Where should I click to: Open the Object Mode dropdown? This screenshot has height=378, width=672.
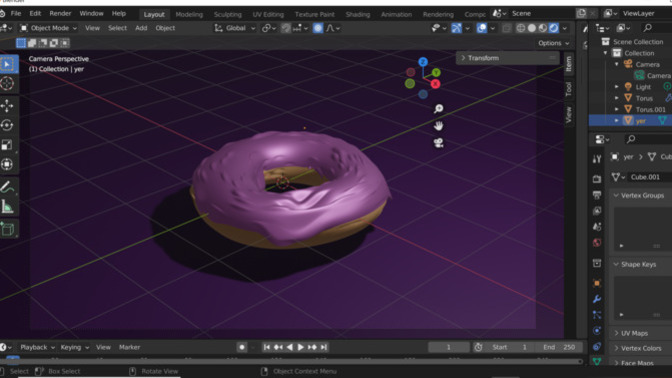tap(48, 28)
